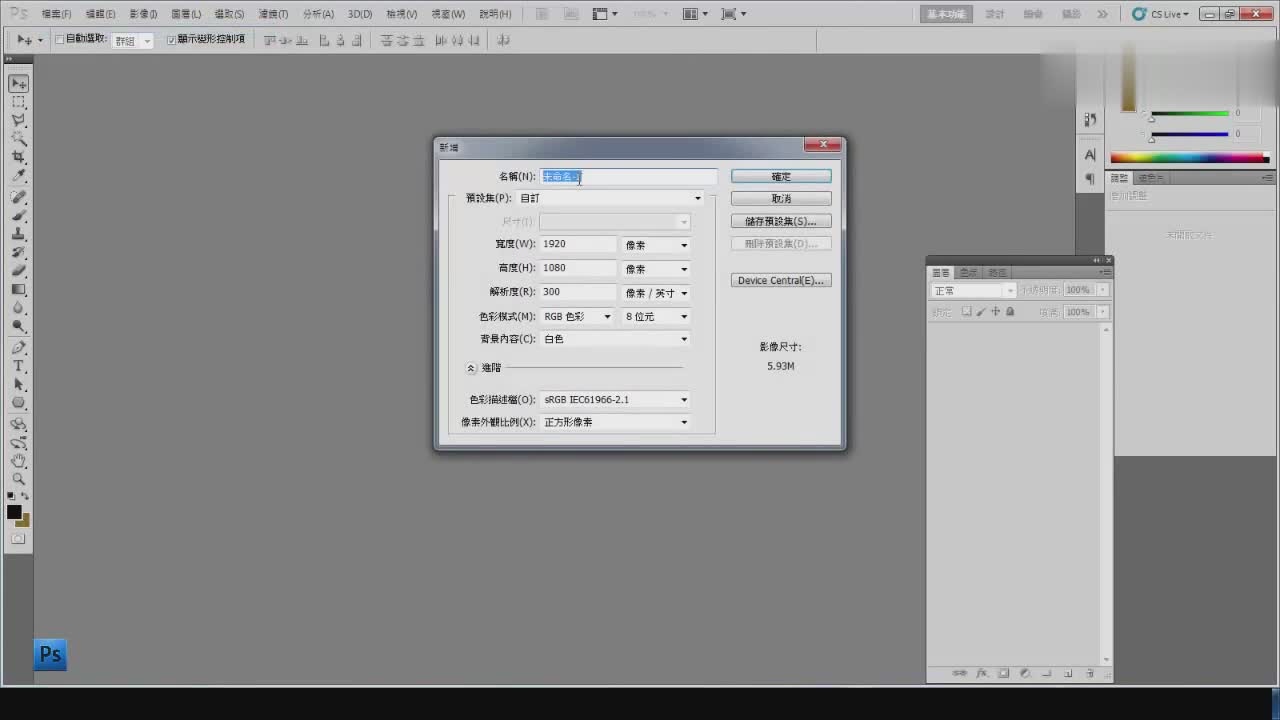Open the History panel icon in dock

[1090, 120]
